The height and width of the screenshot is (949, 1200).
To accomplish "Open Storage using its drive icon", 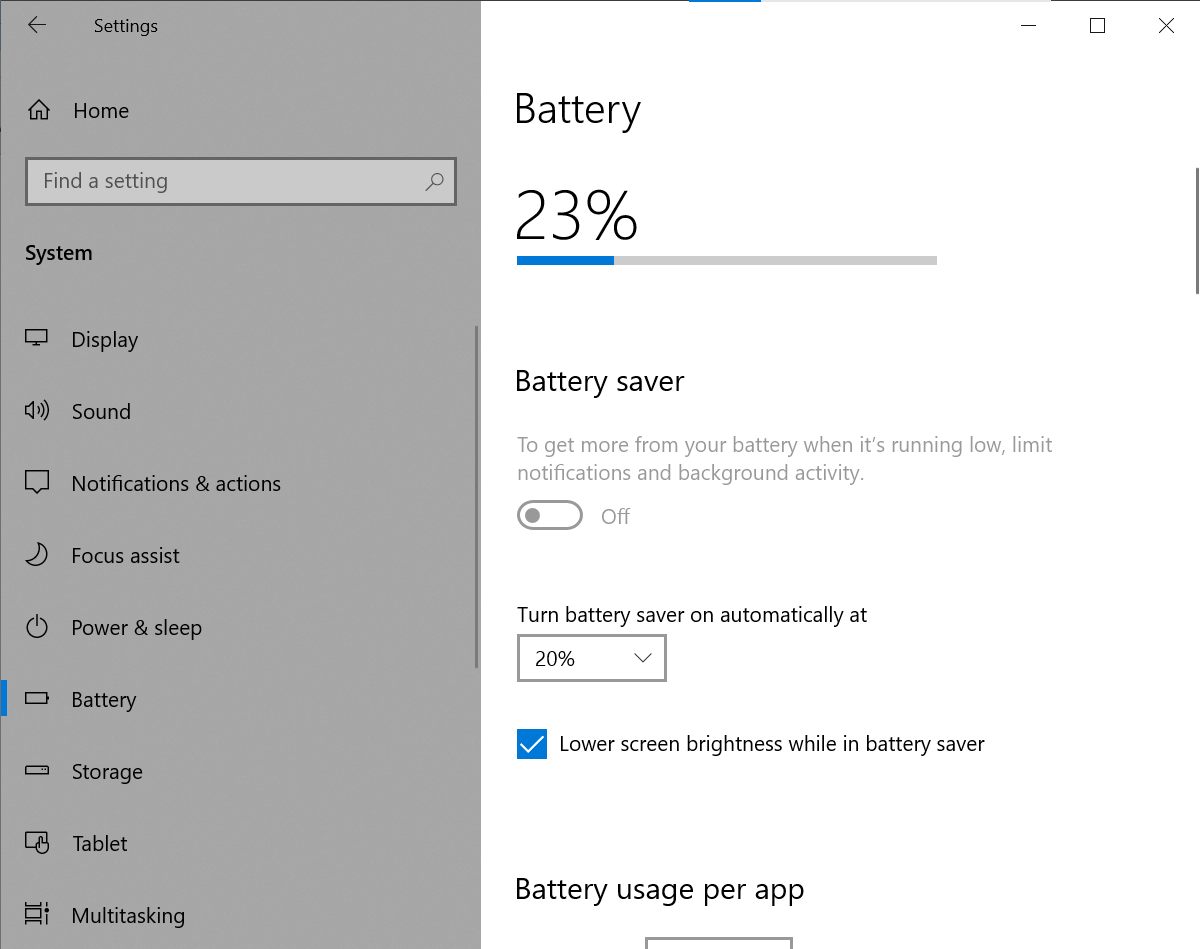I will tap(36, 771).
